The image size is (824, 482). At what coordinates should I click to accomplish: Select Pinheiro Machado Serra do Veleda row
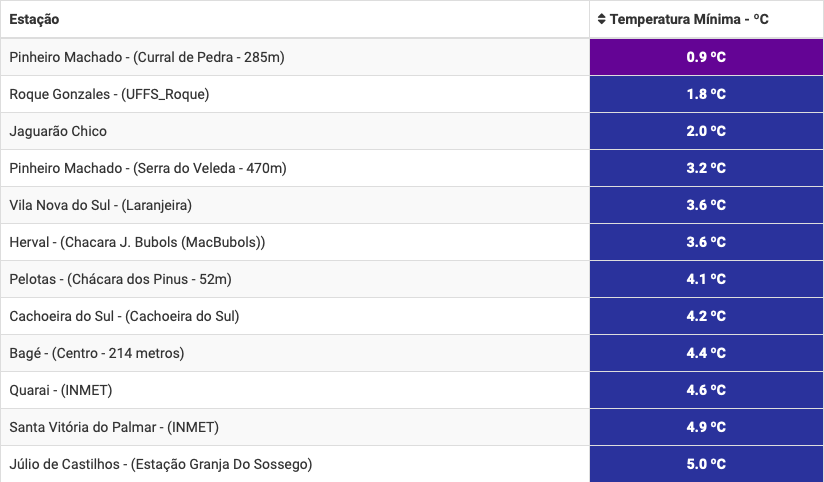[148, 168]
